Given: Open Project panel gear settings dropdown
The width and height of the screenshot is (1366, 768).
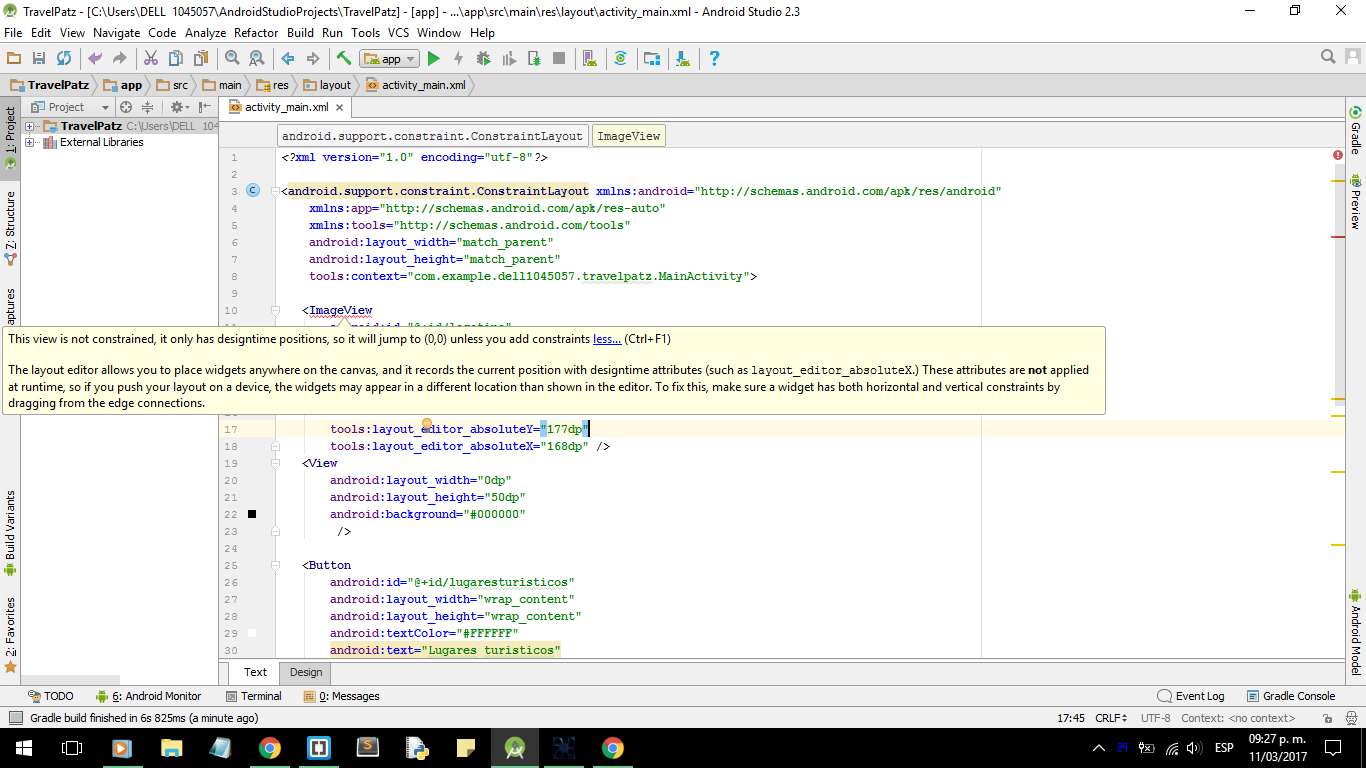Looking at the screenshot, I should tap(179, 107).
